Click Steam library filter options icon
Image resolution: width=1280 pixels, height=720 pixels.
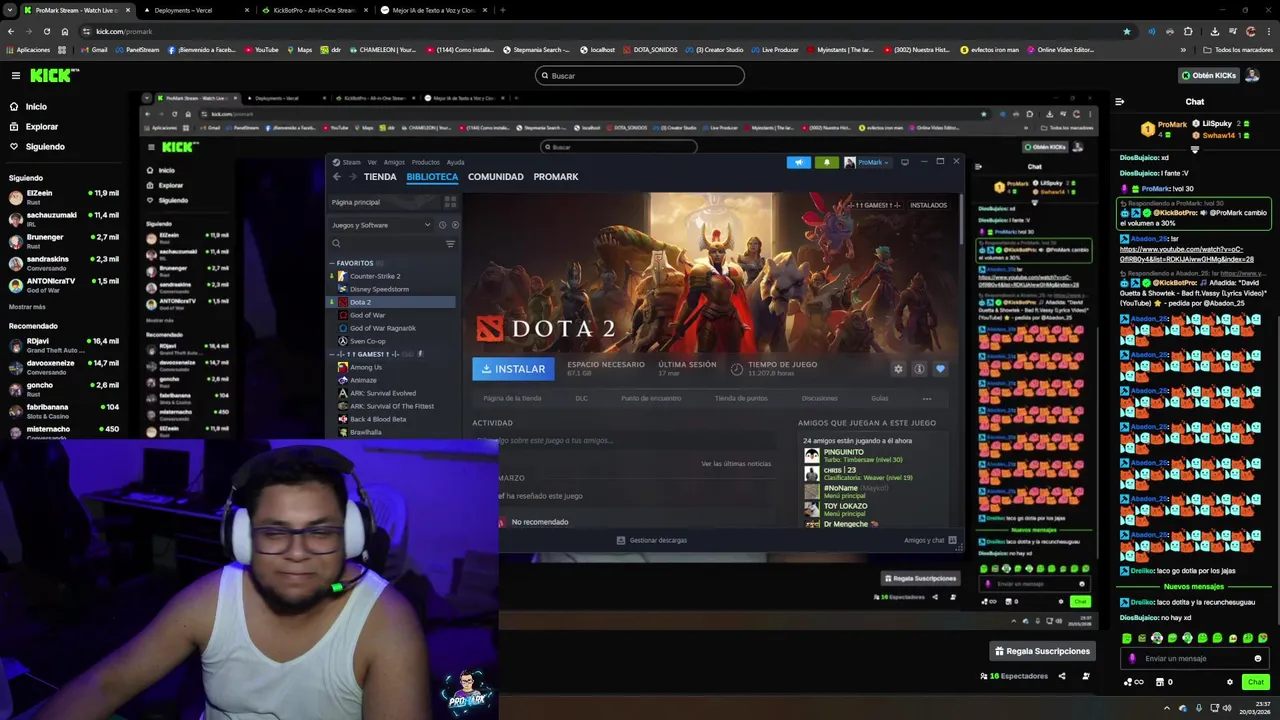click(450, 243)
